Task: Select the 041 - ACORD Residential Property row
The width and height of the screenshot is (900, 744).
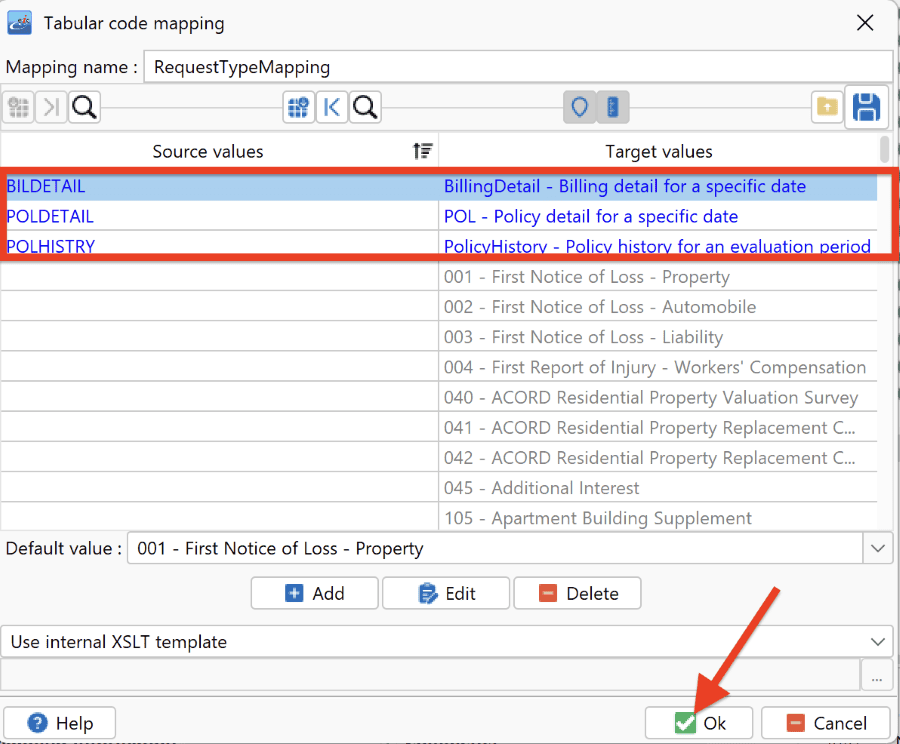Action: click(x=658, y=428)
